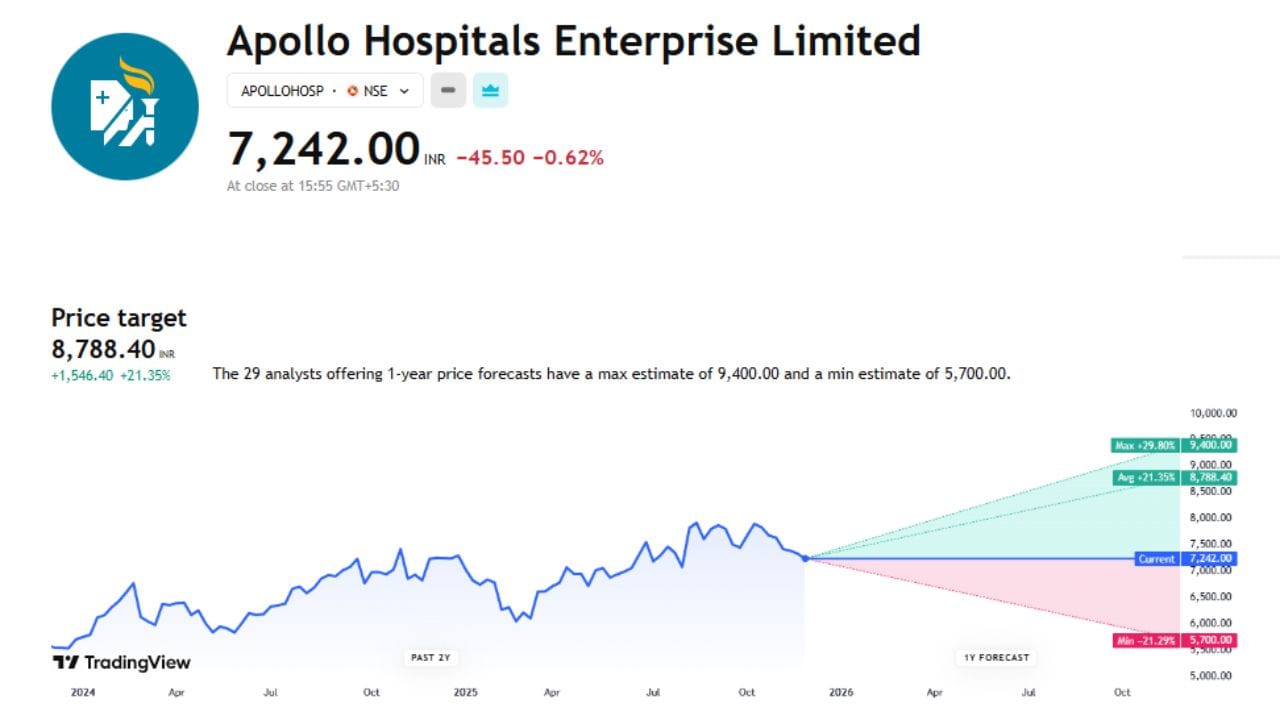The height and width of the screenshot is (720, 1280).
Task: Select the gray dash icon beside the ticker
Action: (x=447, y=90)
